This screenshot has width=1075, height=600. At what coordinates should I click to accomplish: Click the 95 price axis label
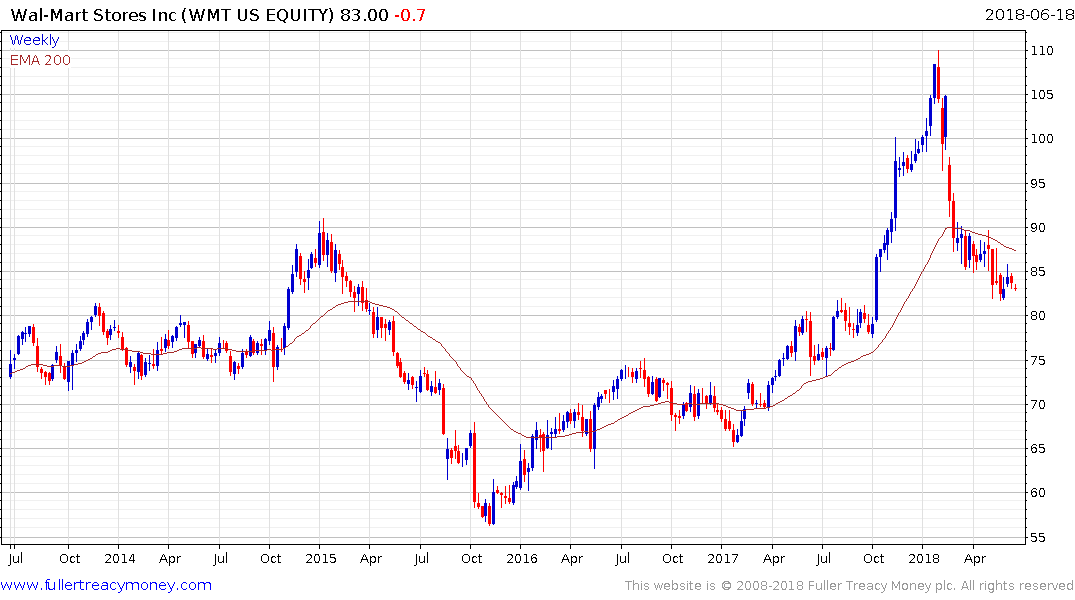1038,184
